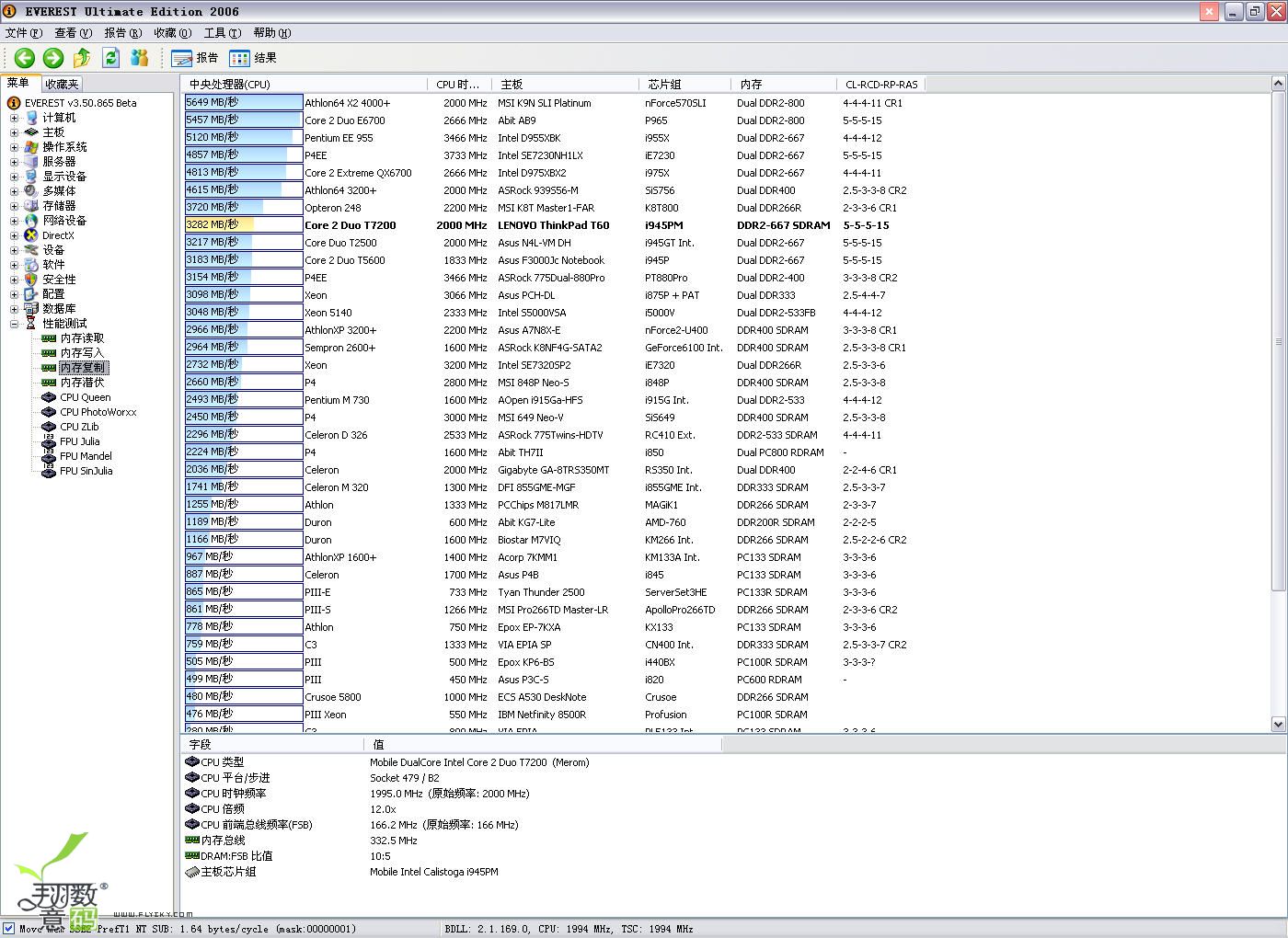This screenshot has width=1288, height=938.
Task: Open the FPU SinJulia benchmark
Action: point(86,471)
